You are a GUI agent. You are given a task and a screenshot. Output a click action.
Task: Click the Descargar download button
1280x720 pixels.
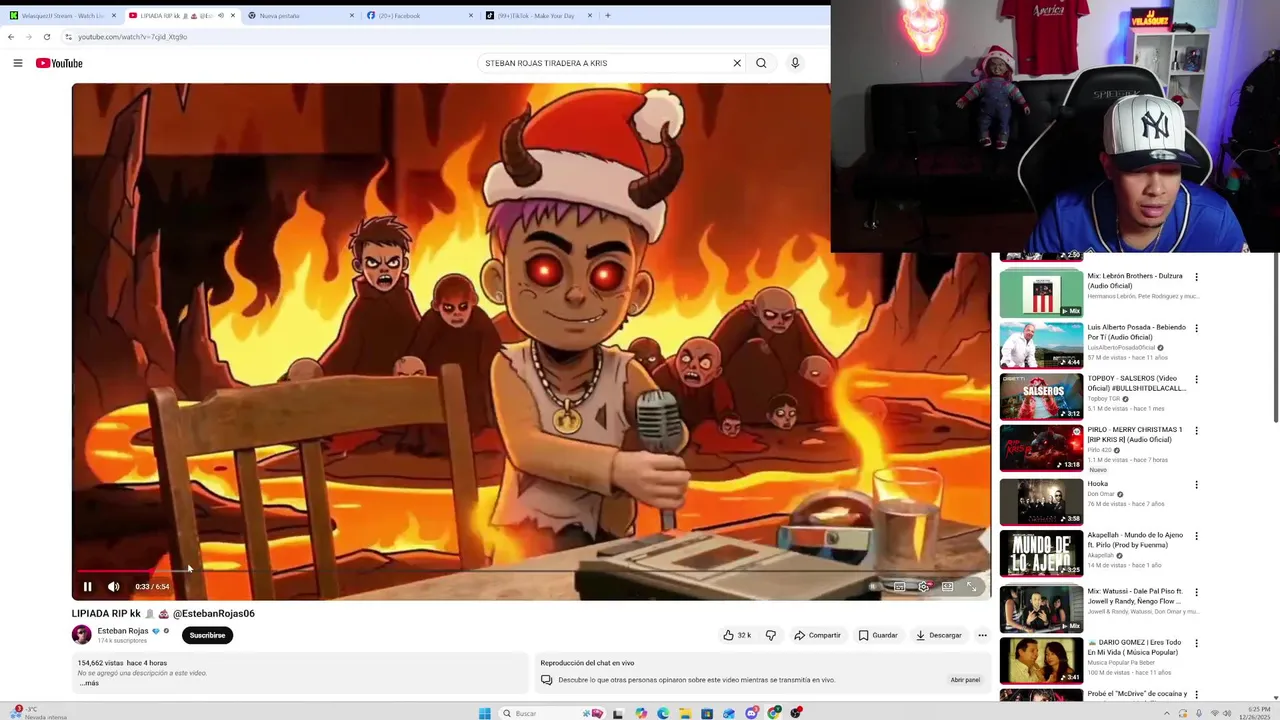point(938,635)
